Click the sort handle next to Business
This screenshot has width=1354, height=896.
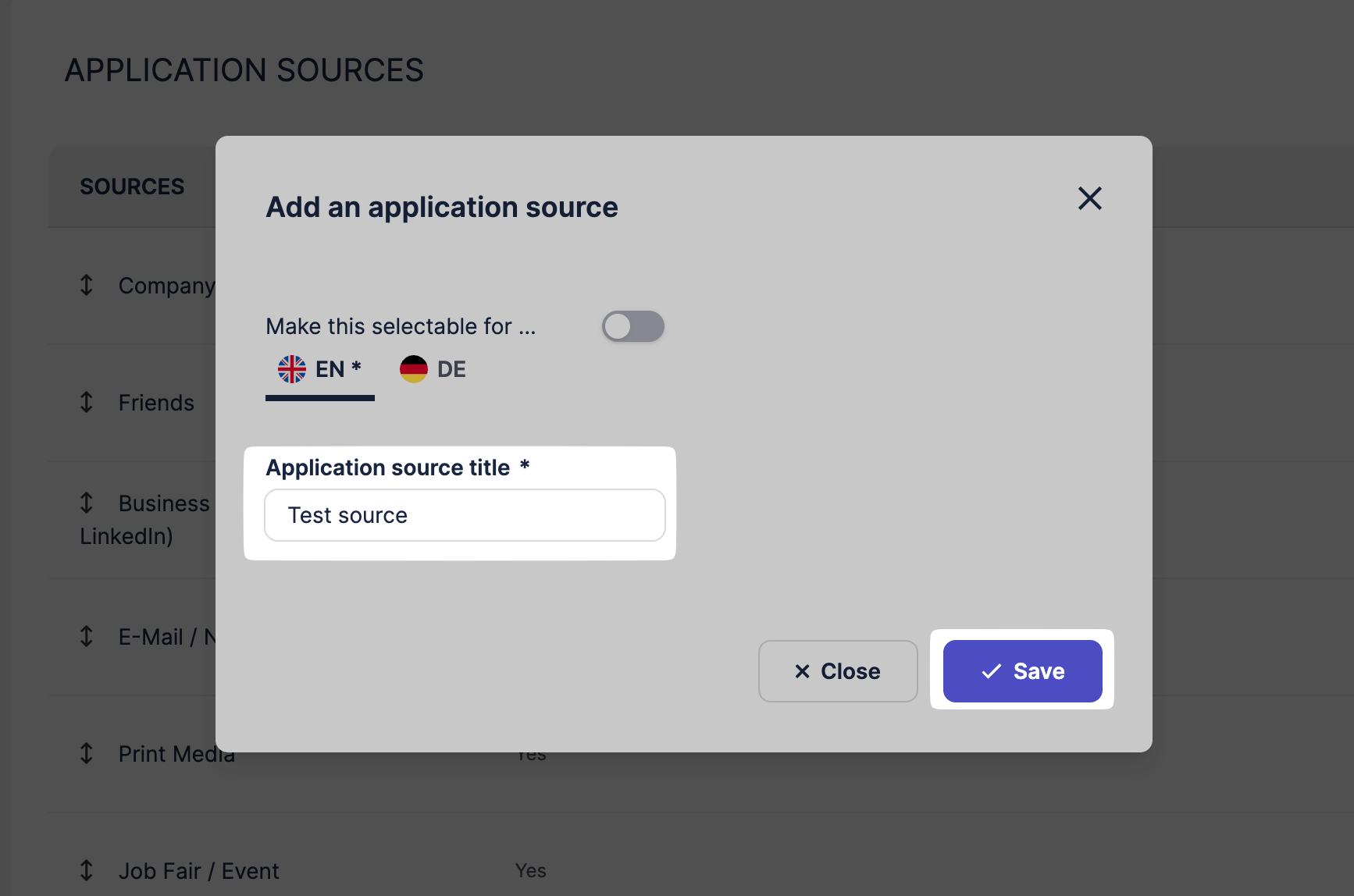87,503
